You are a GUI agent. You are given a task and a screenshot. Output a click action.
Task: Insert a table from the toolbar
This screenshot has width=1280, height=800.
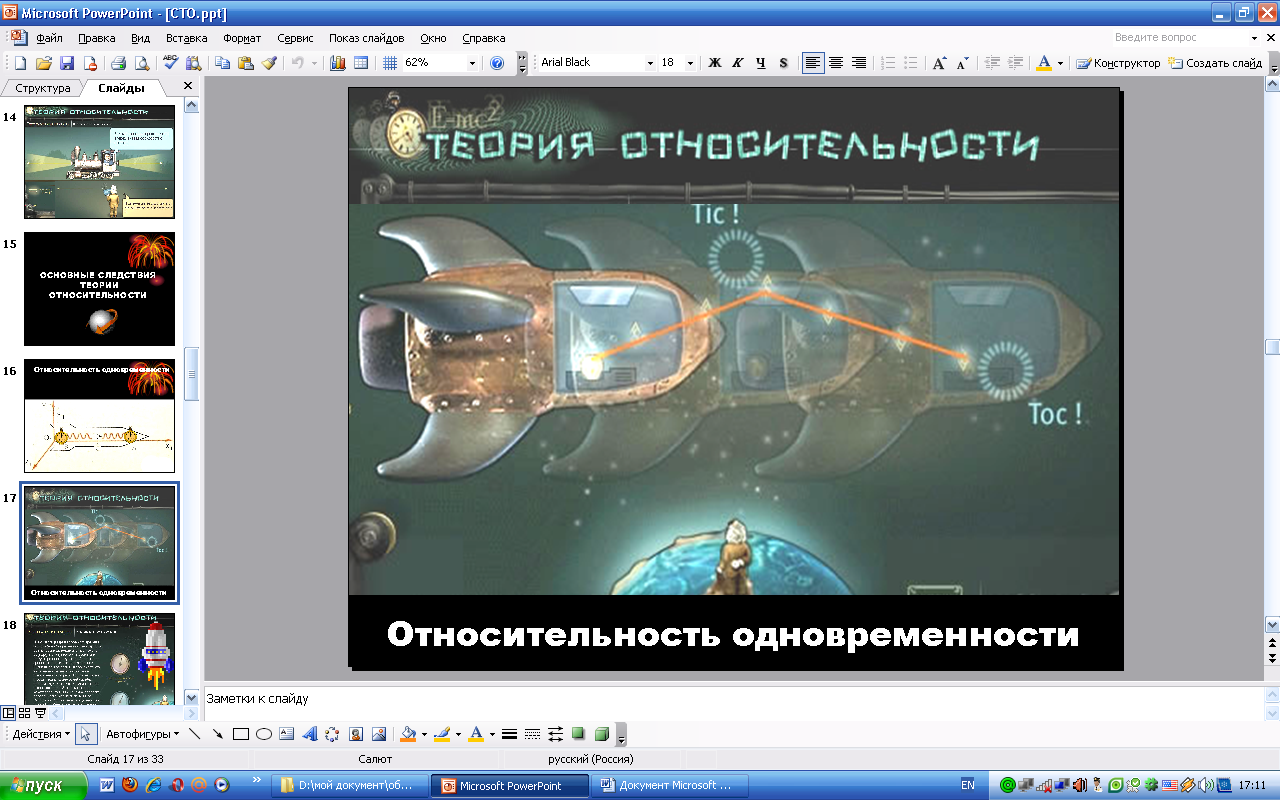pyautogui.click(x=361, y=63)
